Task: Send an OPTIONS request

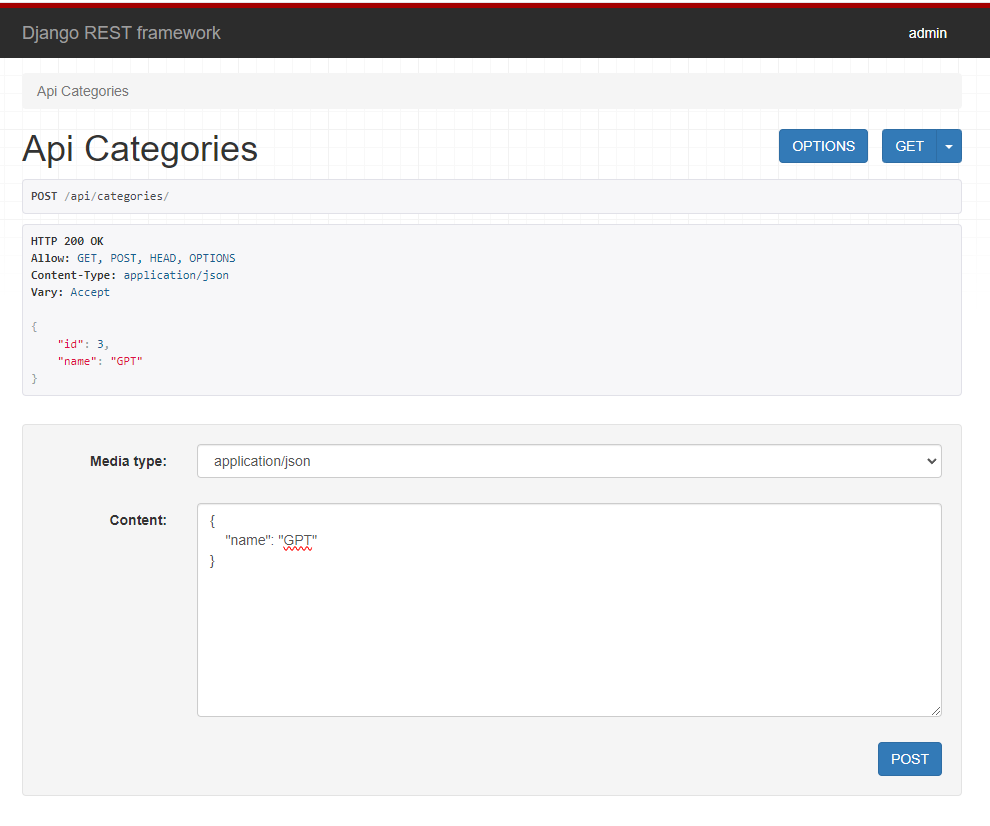Action: click(x=823, y=146)
